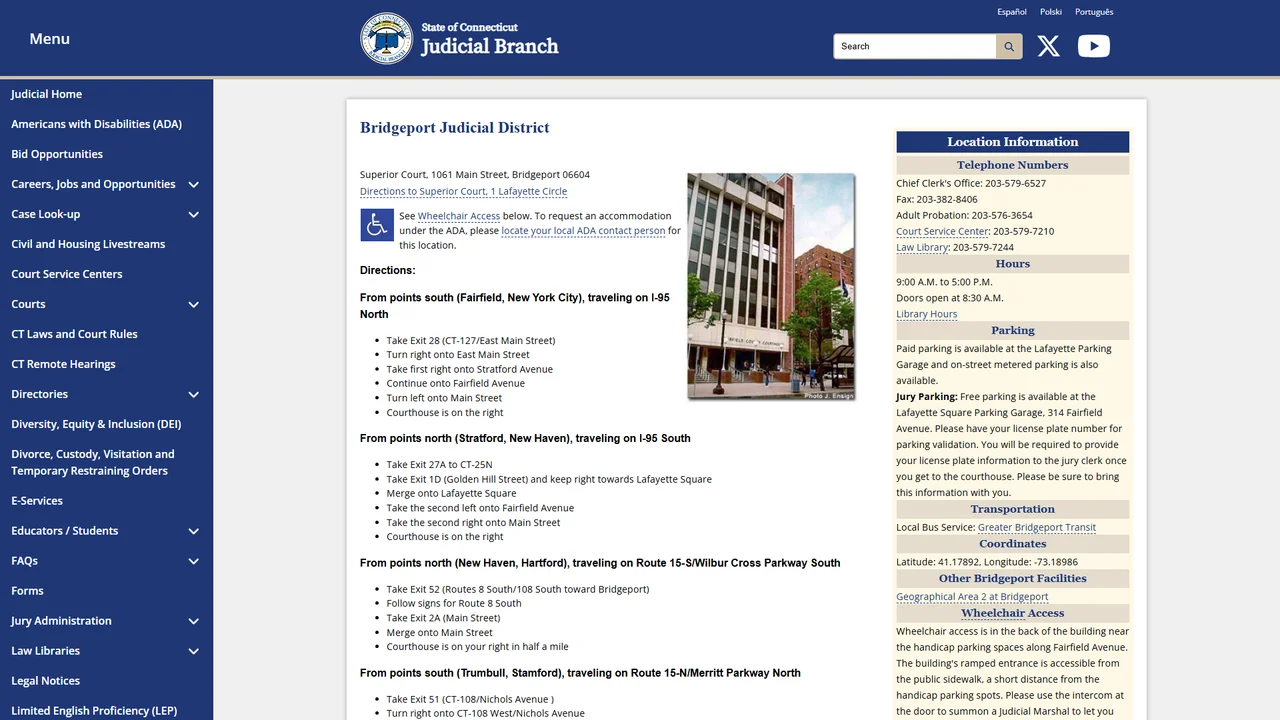Open Civil and Housing Livestreams
The image size is (1280, 720).
point(88,244)
